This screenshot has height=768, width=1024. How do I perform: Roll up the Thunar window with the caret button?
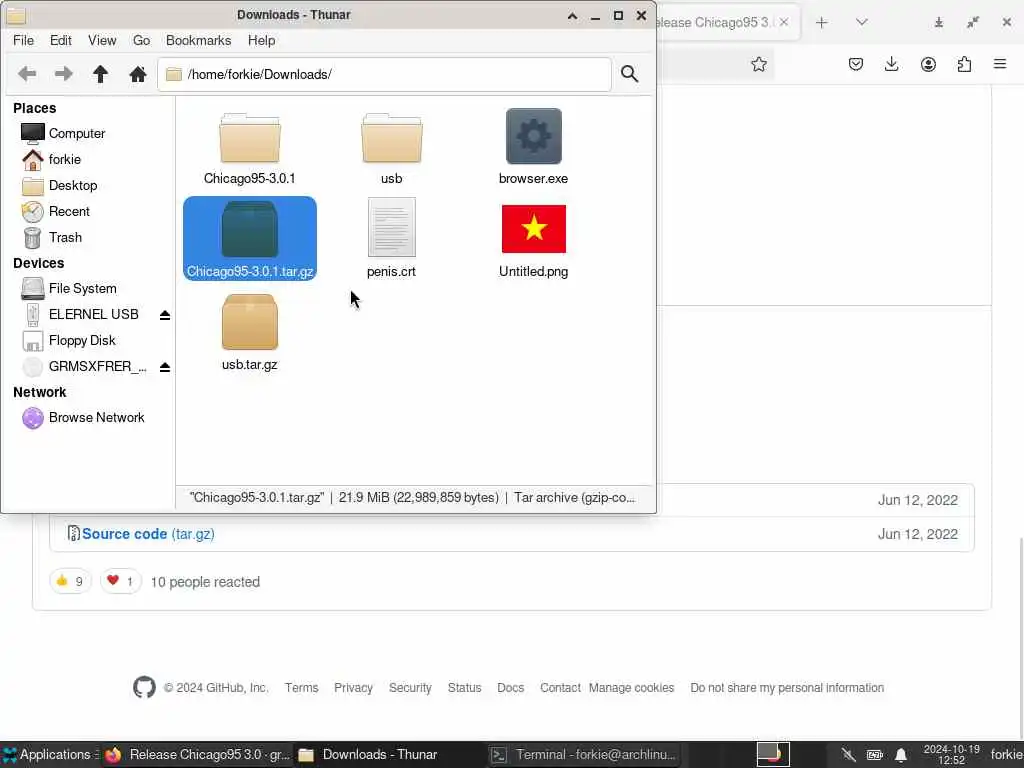click(572, 16)
